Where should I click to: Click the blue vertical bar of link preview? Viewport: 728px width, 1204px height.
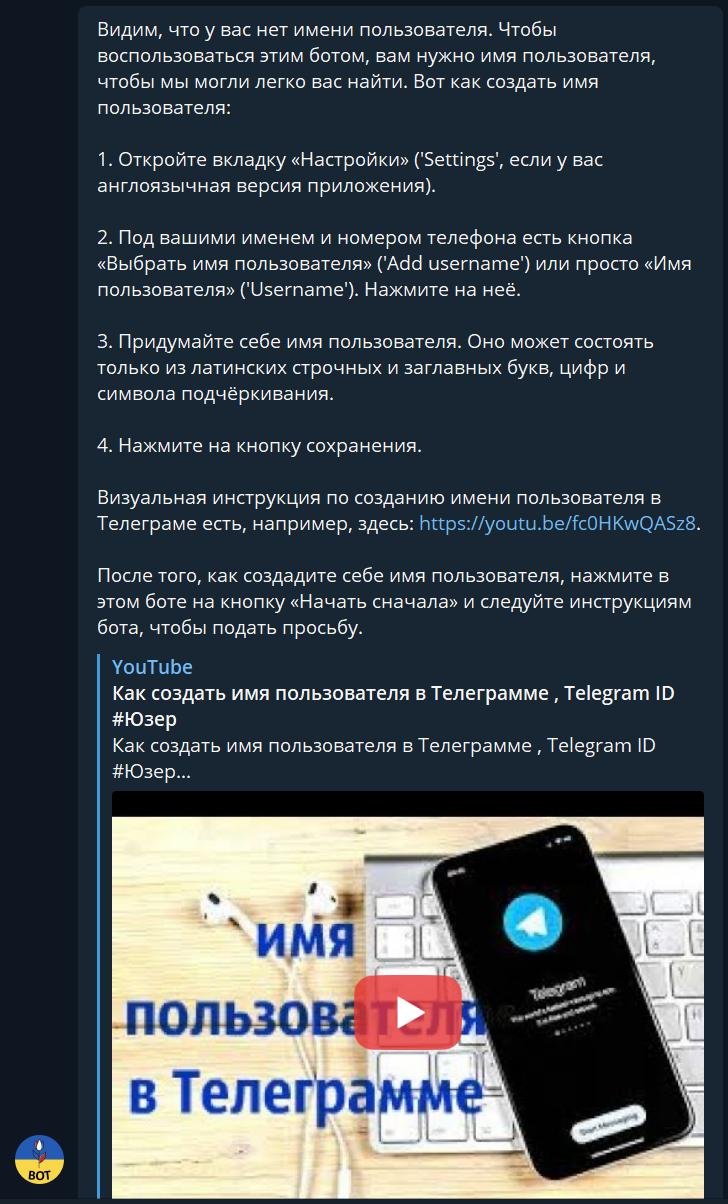99,925
